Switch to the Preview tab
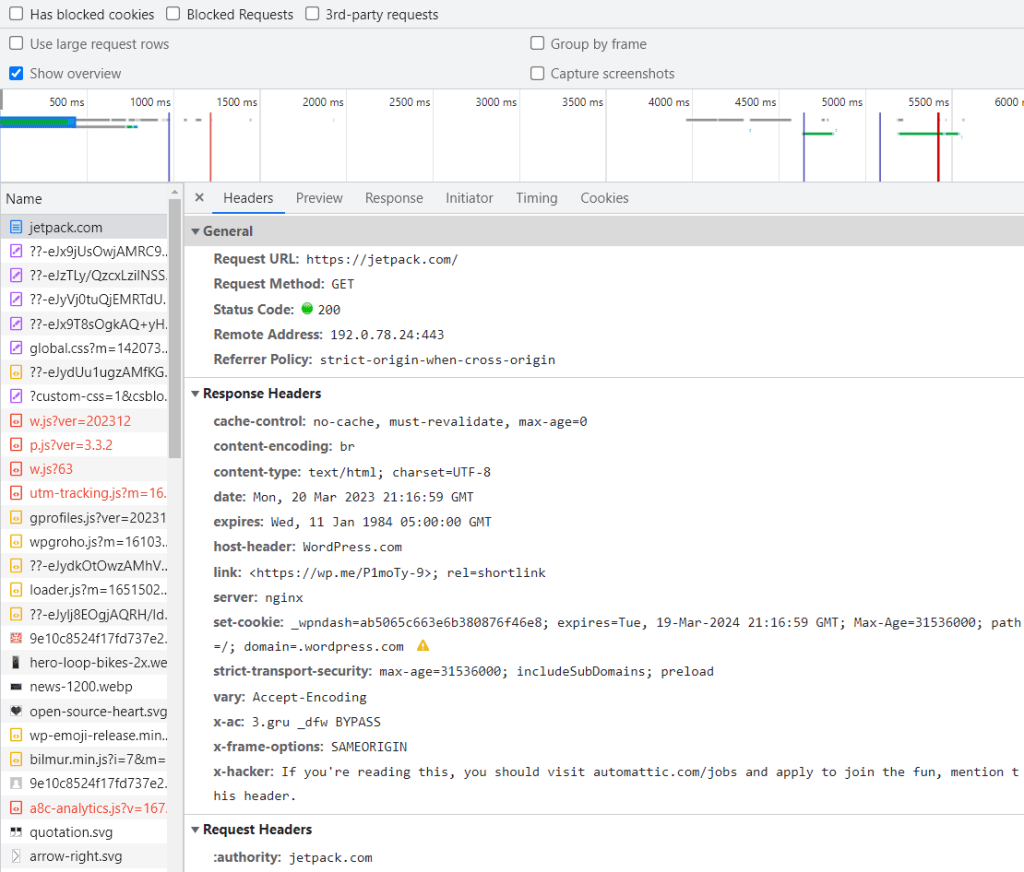The width and height of the screenshot is (1024, 872). 319,198
